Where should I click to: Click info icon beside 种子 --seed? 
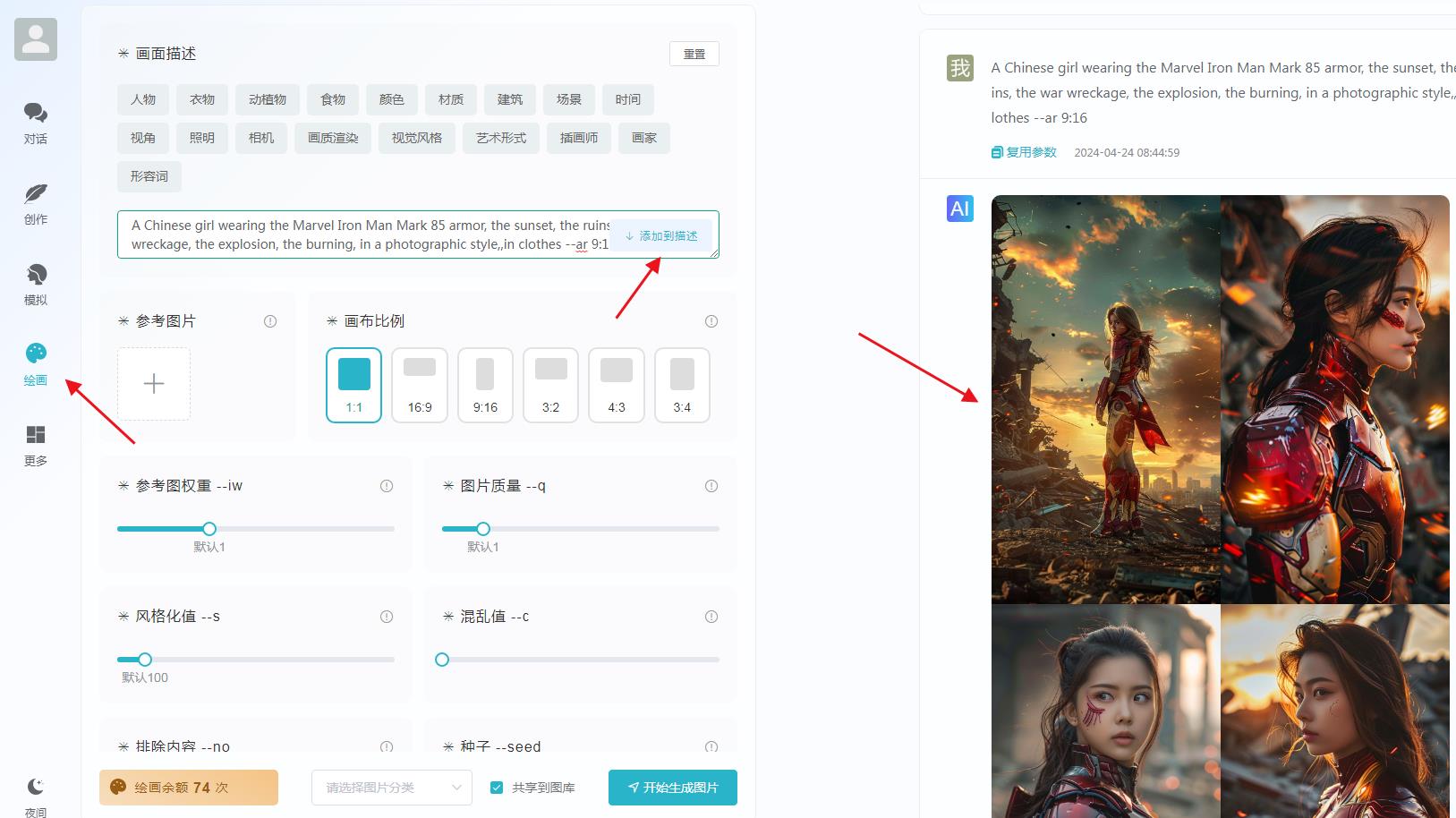tap(711, 746)
